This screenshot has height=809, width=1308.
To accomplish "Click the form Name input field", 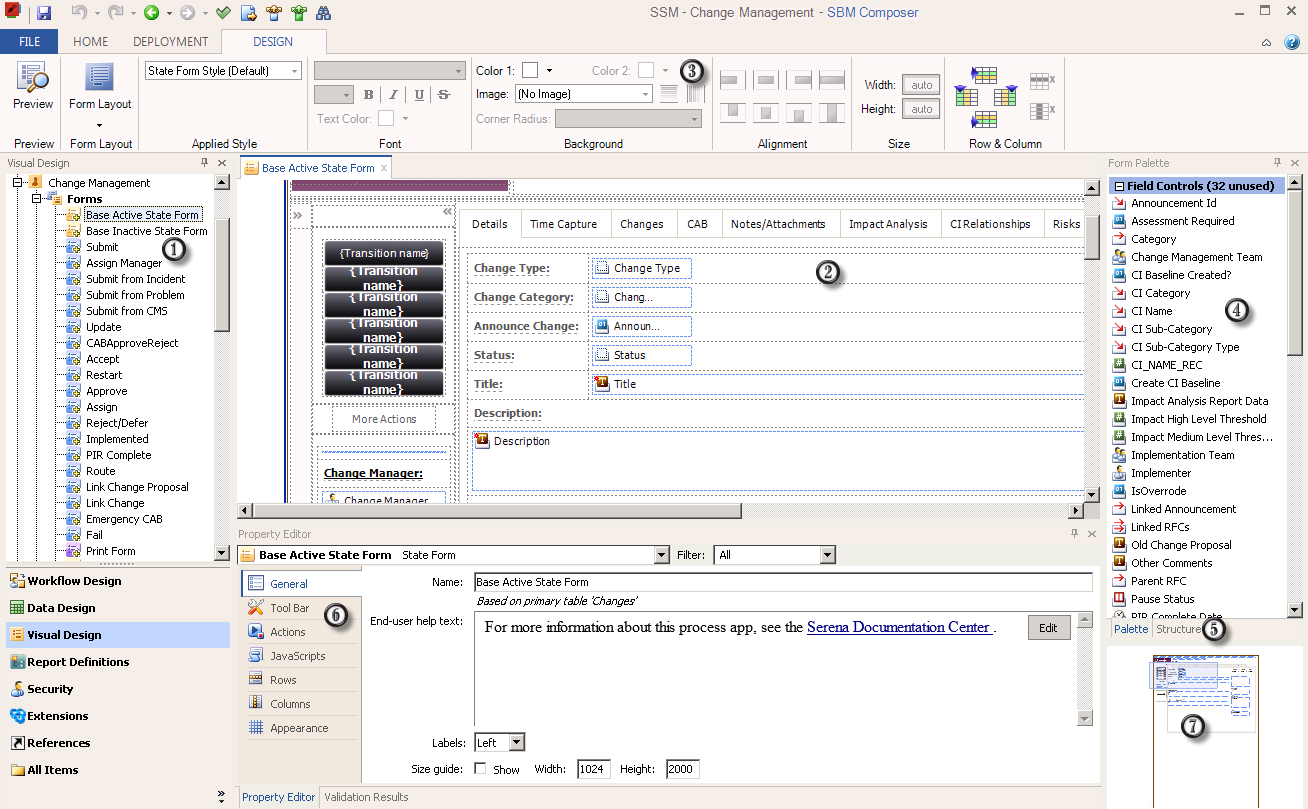I will [x=782, y=582].
